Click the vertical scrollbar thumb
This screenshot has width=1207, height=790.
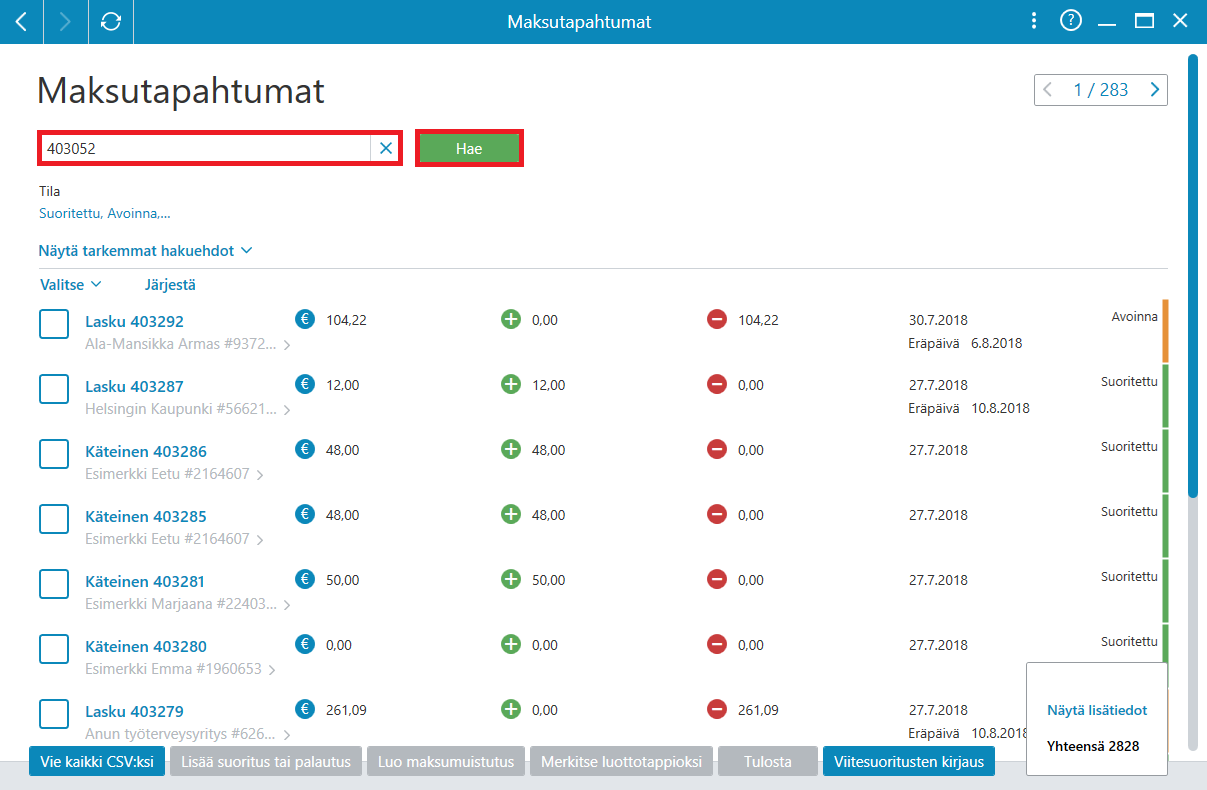tap(1192, 275)
